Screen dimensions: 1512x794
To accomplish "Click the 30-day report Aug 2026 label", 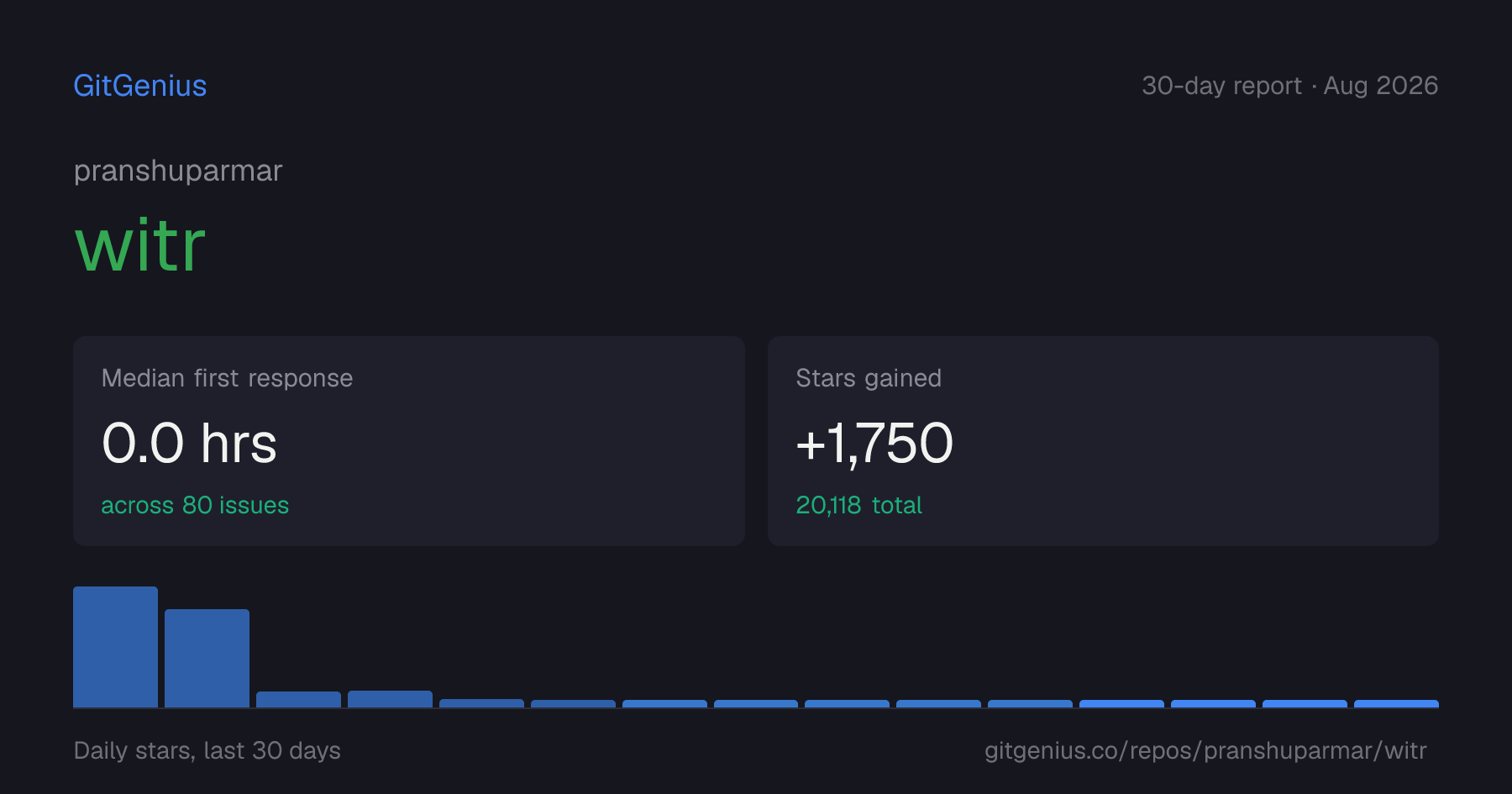I will [1289, 86].
